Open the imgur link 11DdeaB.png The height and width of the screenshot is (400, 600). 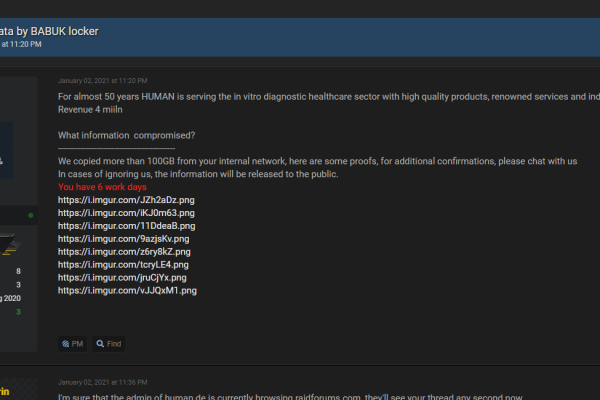[x=127, y=226]
